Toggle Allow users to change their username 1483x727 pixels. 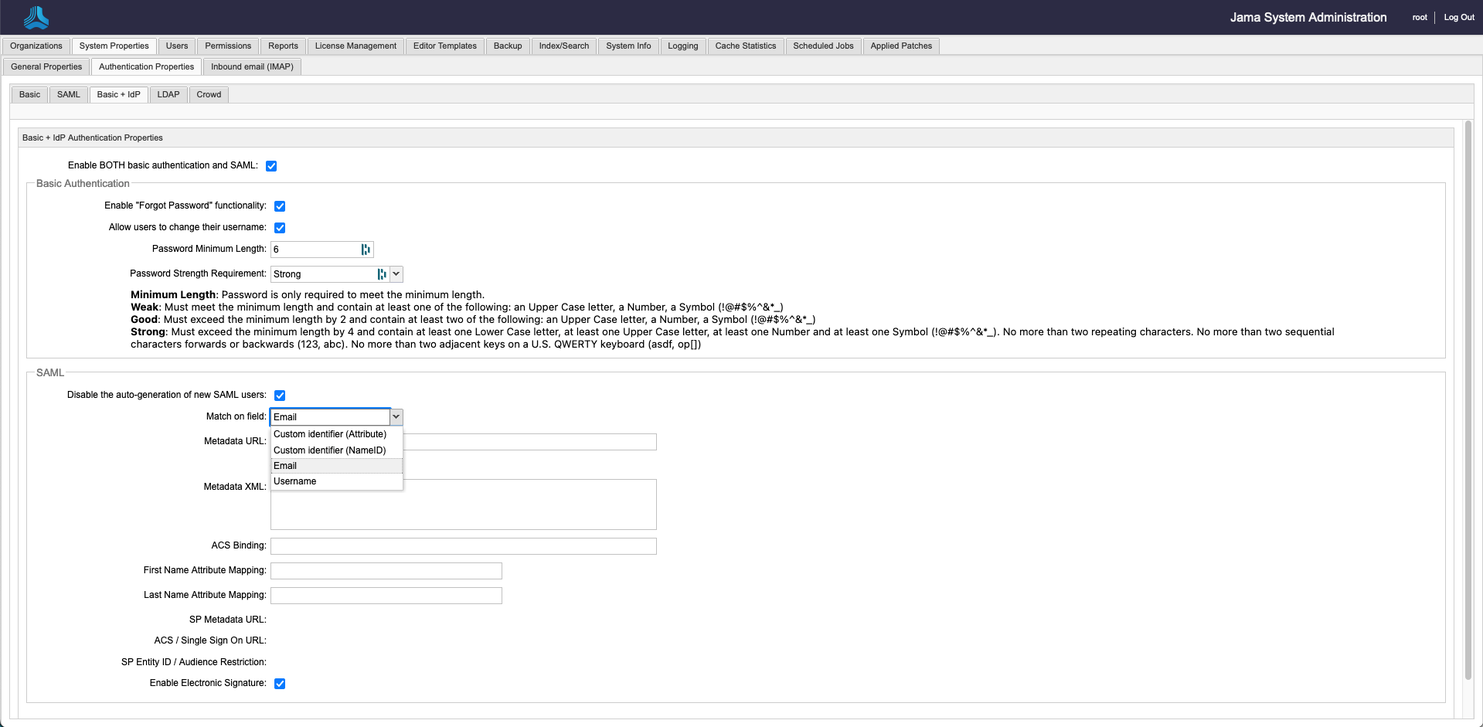pyautogui.click(x=280, y=228)
